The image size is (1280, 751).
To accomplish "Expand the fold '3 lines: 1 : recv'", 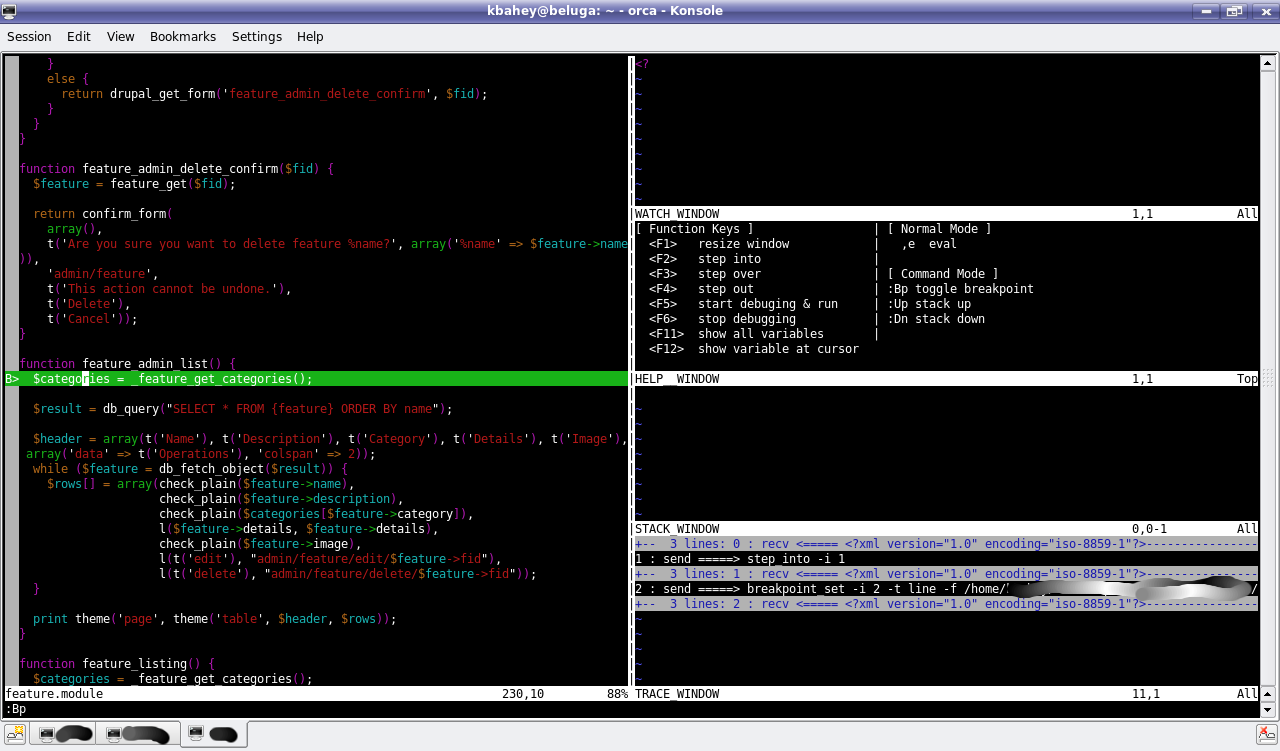I will point(946,574).
